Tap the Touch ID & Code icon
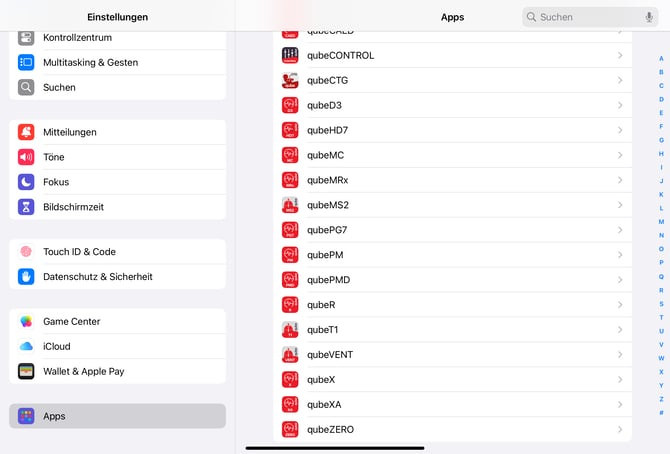 (x=26, y=252)
